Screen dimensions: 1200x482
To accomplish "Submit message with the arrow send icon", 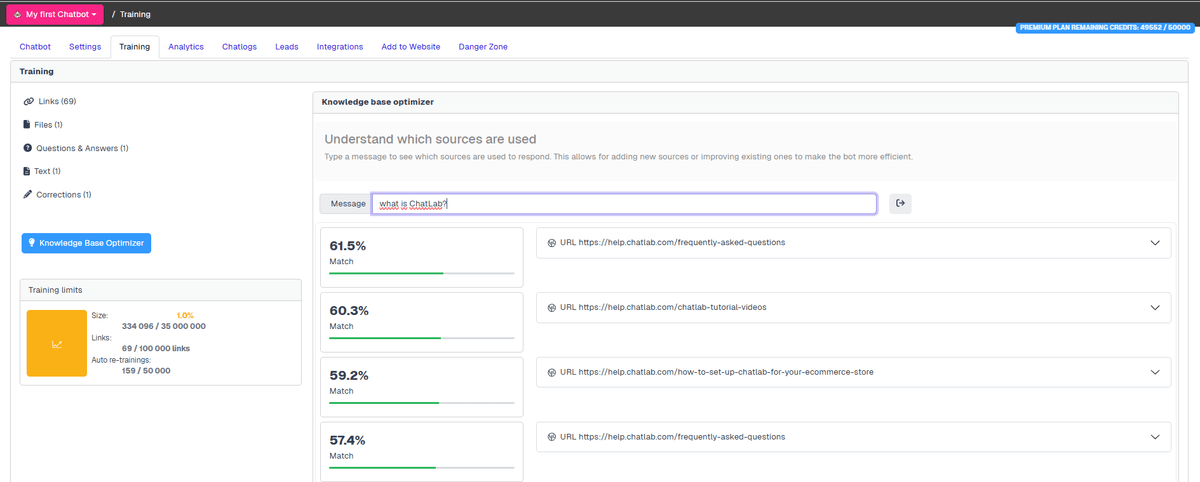I will tap(900, 203).
